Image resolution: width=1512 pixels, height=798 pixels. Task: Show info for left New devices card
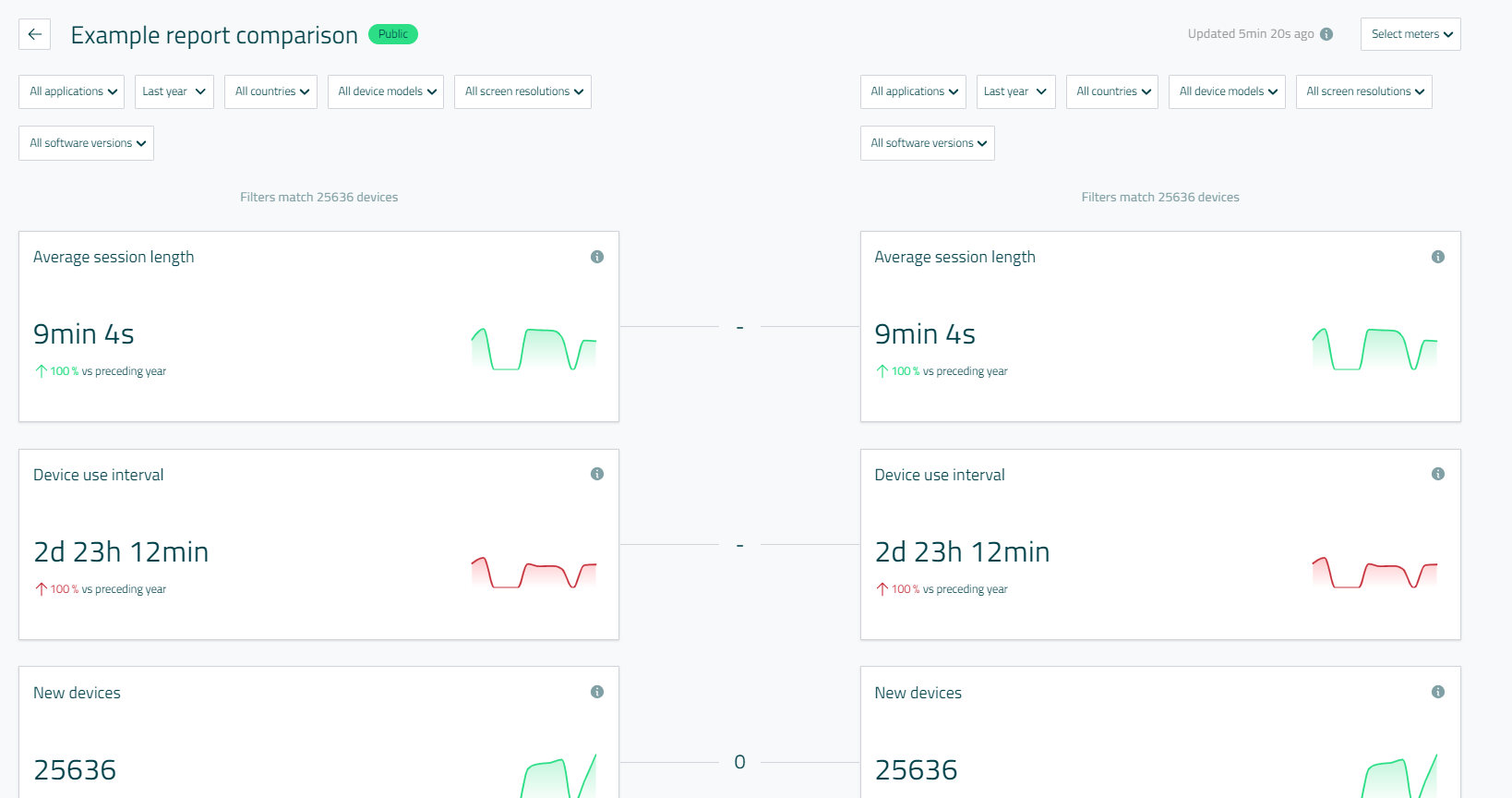coord(597,692)
